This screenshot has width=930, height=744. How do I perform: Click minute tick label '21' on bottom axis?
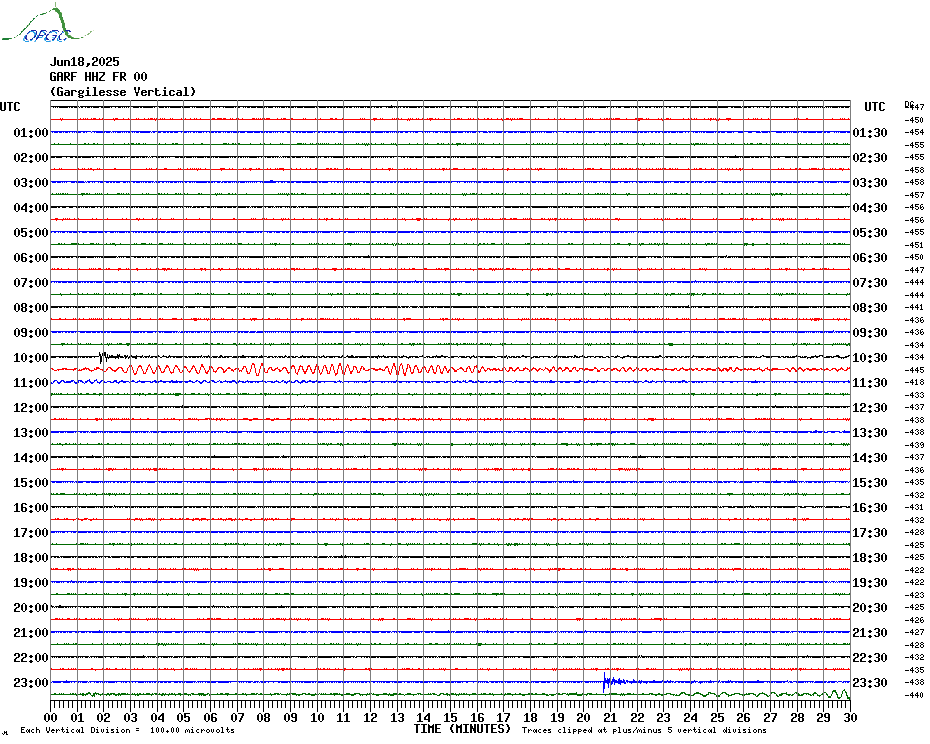point(610,717)
